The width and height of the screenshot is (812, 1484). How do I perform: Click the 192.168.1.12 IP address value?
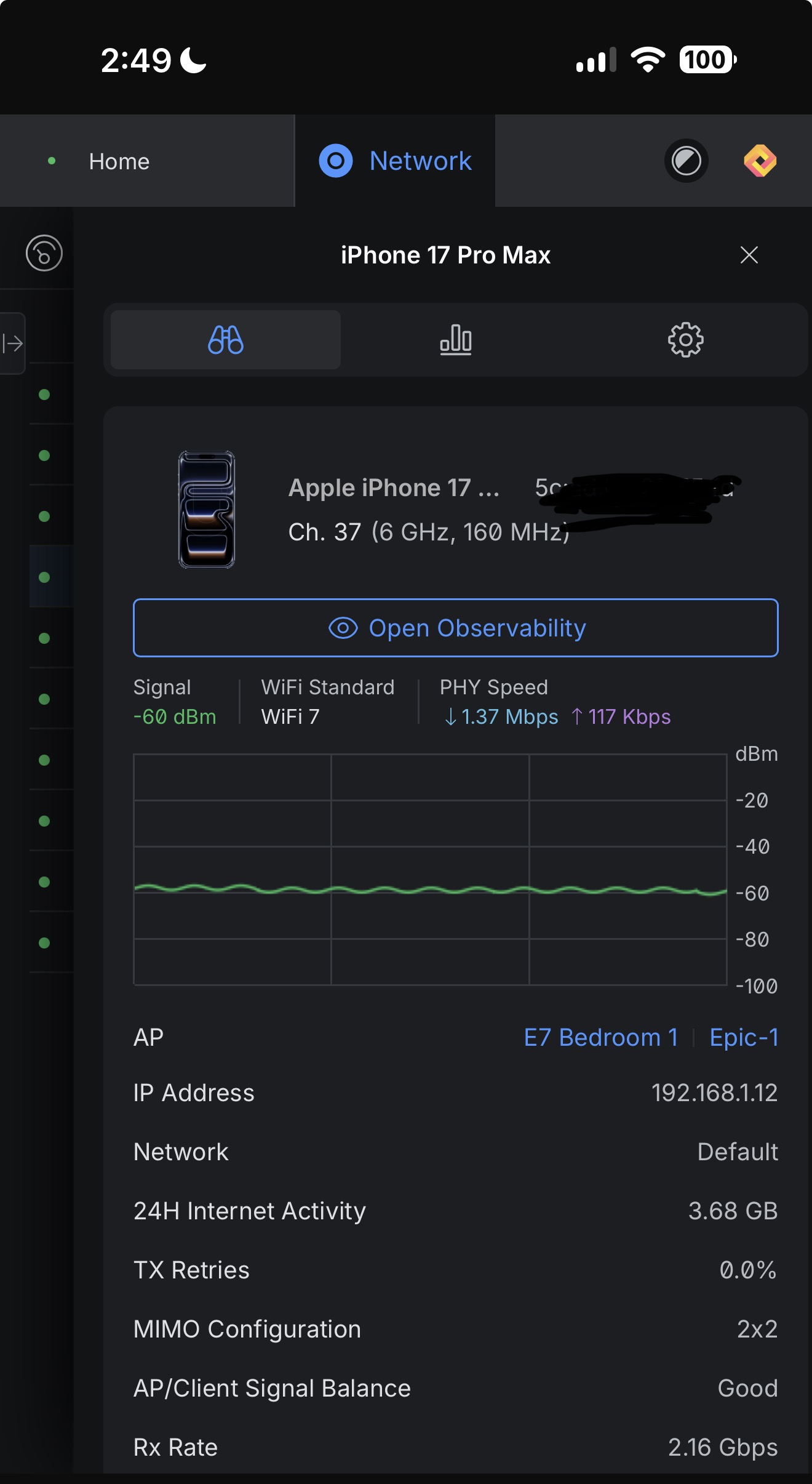point(714,1093)
